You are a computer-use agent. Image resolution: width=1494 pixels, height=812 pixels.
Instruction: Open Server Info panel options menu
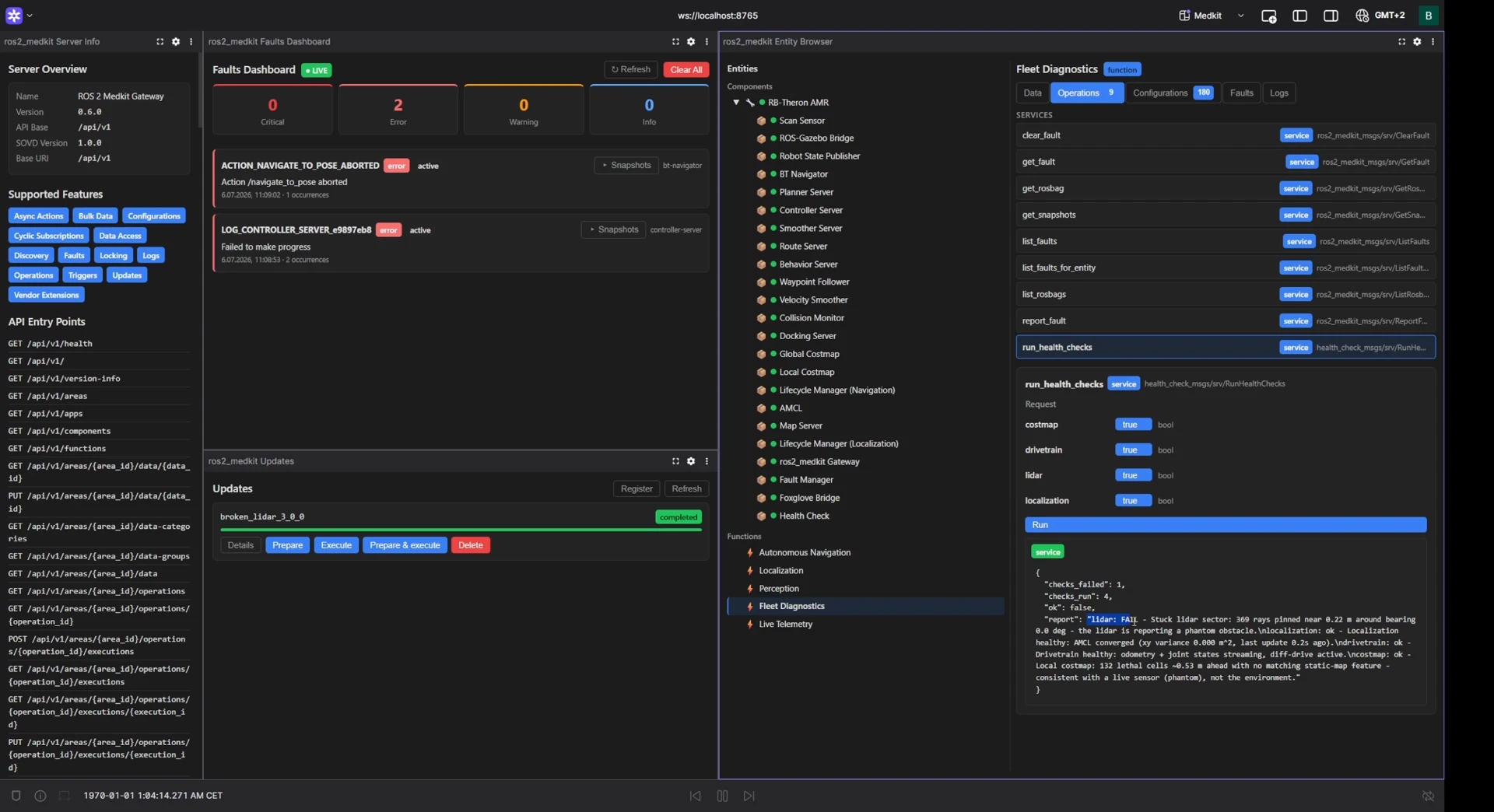191,42
